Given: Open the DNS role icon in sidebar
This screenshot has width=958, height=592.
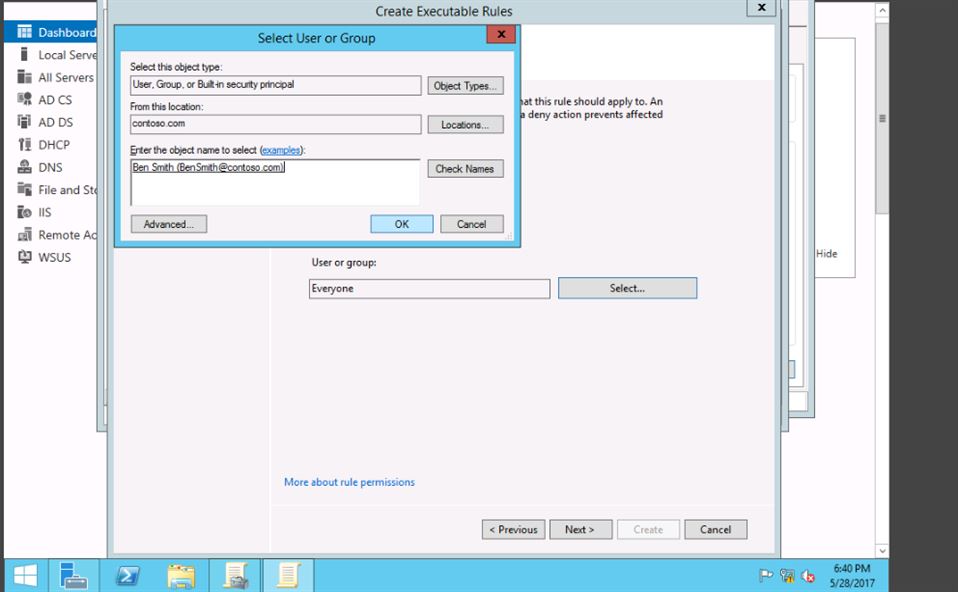Looking at the screenshot, I should point(24,167).
